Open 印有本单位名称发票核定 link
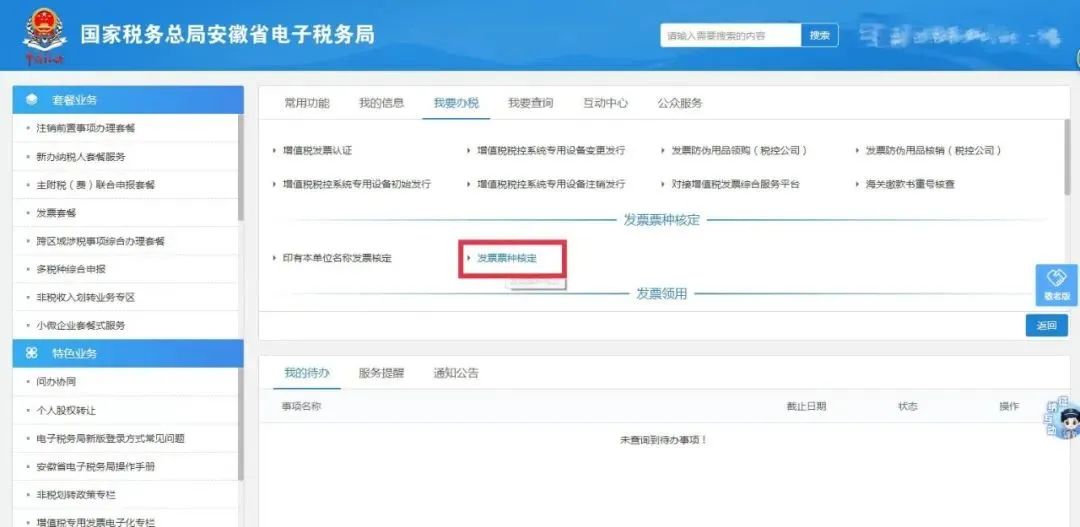This screenshot has width=1080, height=527. (x=337, y=258)
